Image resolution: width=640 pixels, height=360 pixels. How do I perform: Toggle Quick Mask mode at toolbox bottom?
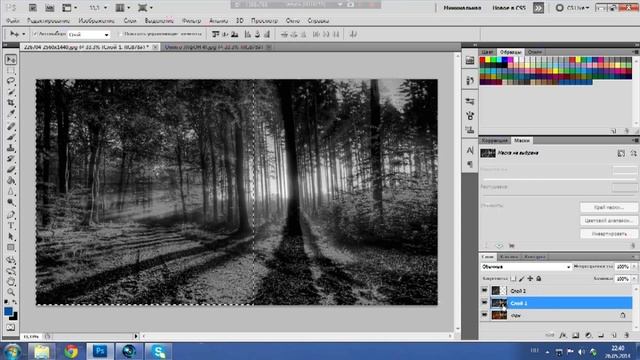(x=11, y=327)
